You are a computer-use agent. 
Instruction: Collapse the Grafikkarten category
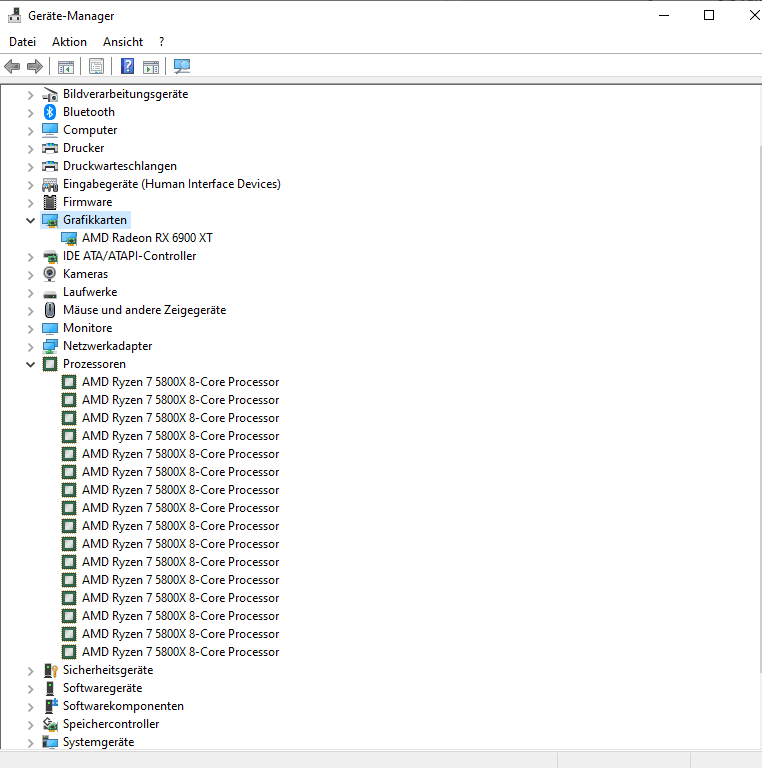pyautogui.click(x=30, y=220)
